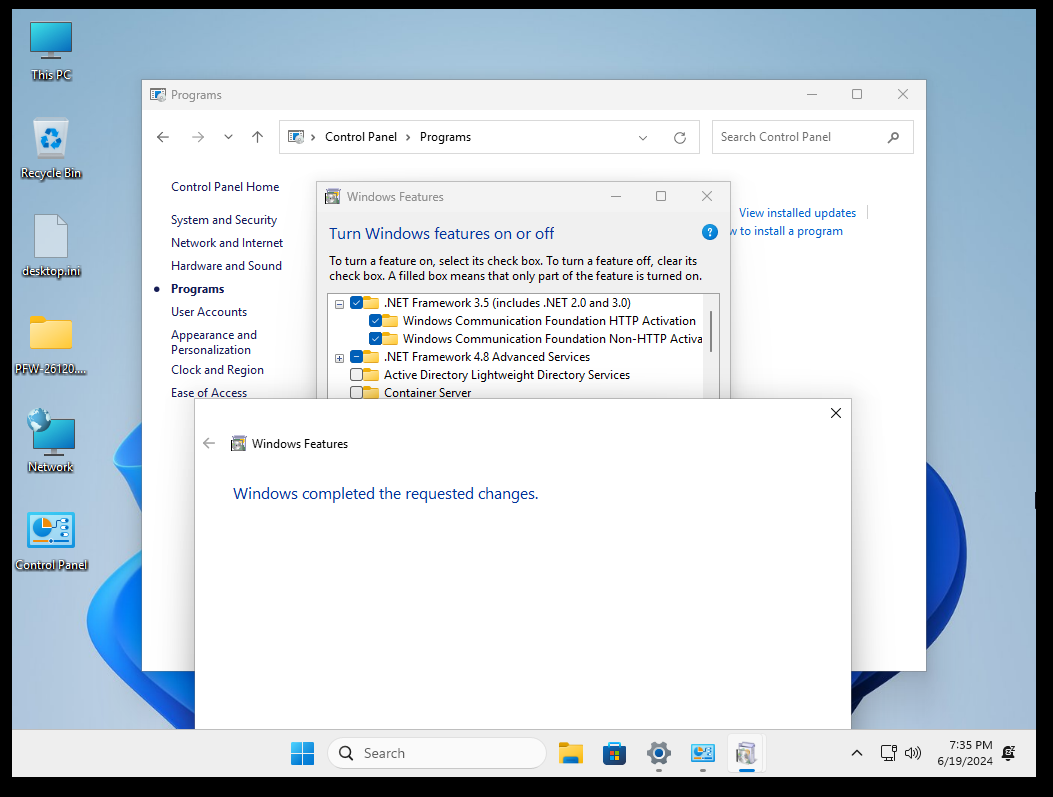The width and height of the screenshot is (1053, 797).
Task: Select the Control Panel desktop shortcut
Action: [51, 540]
